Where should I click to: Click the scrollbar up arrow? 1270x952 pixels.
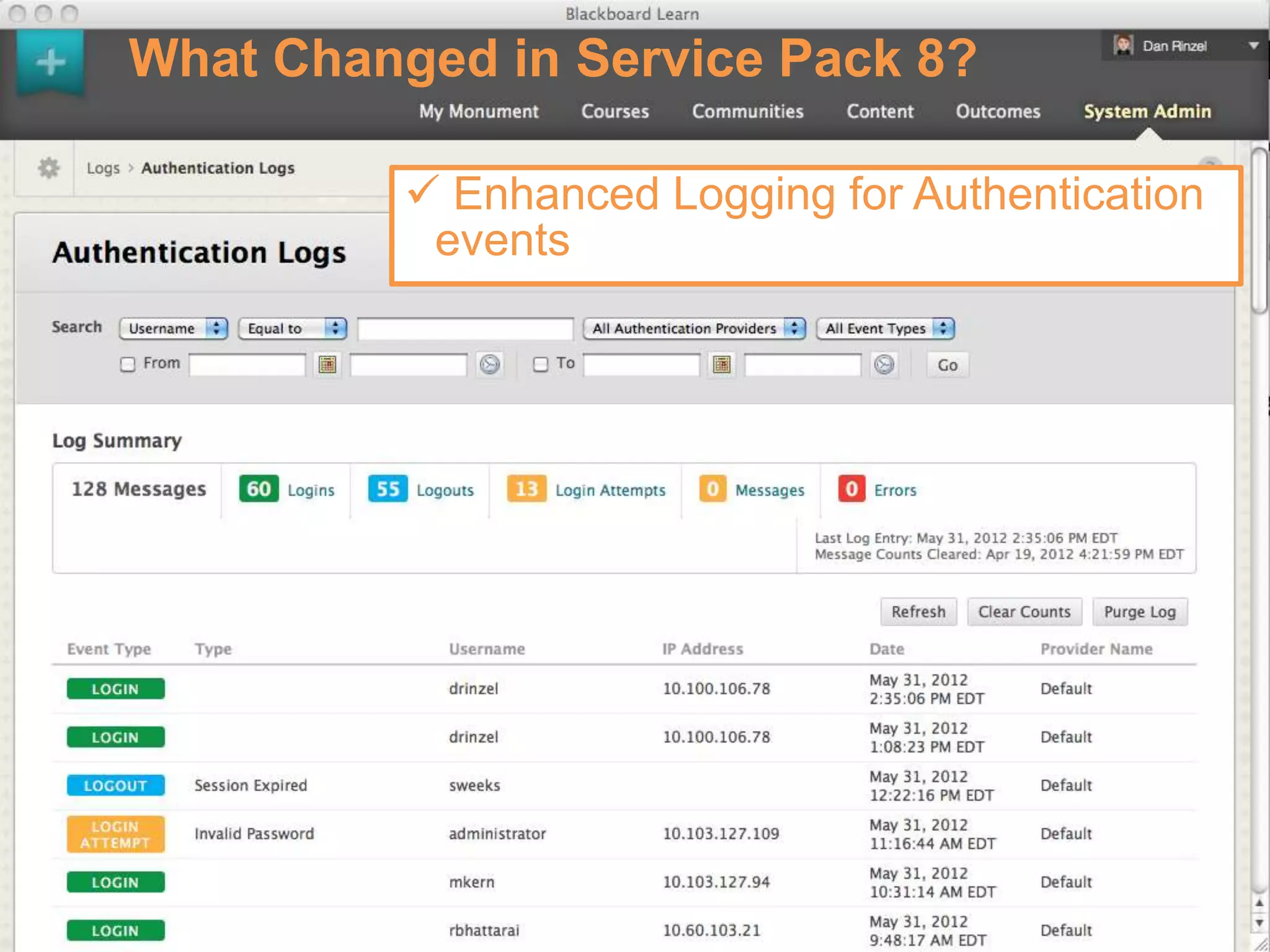pyautogui.click(x=1259, y=904)
